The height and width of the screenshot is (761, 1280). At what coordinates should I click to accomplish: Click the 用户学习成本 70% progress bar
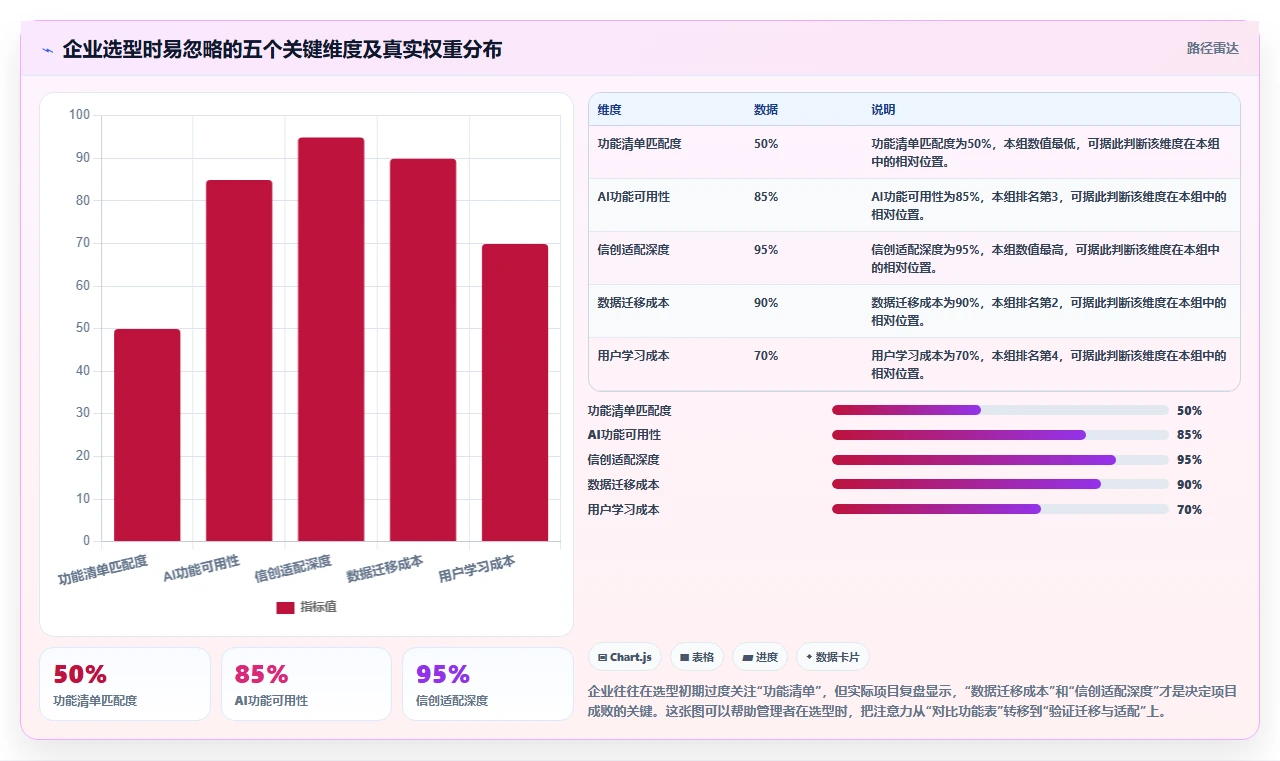pos(1000,510)
